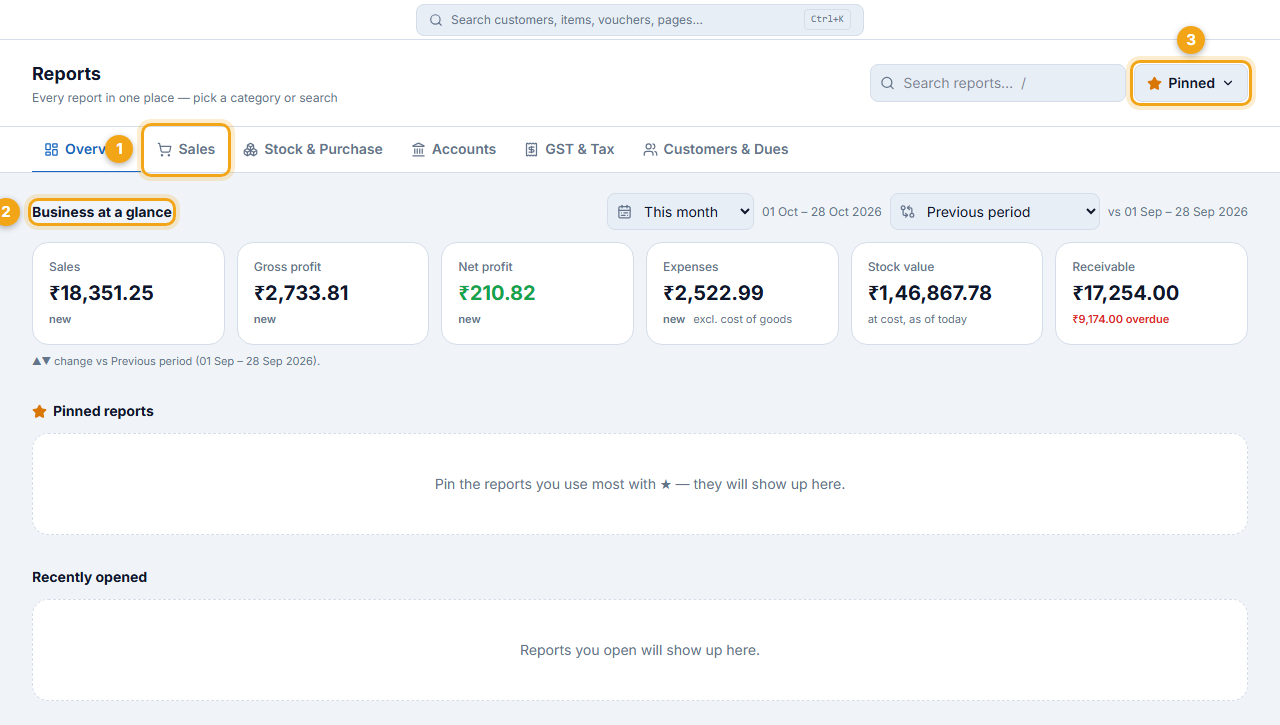The height and width of the screenshot is (725, 1280).
Task: Click the star icon beside Pinned reports
Action: (x=40, y=411)
